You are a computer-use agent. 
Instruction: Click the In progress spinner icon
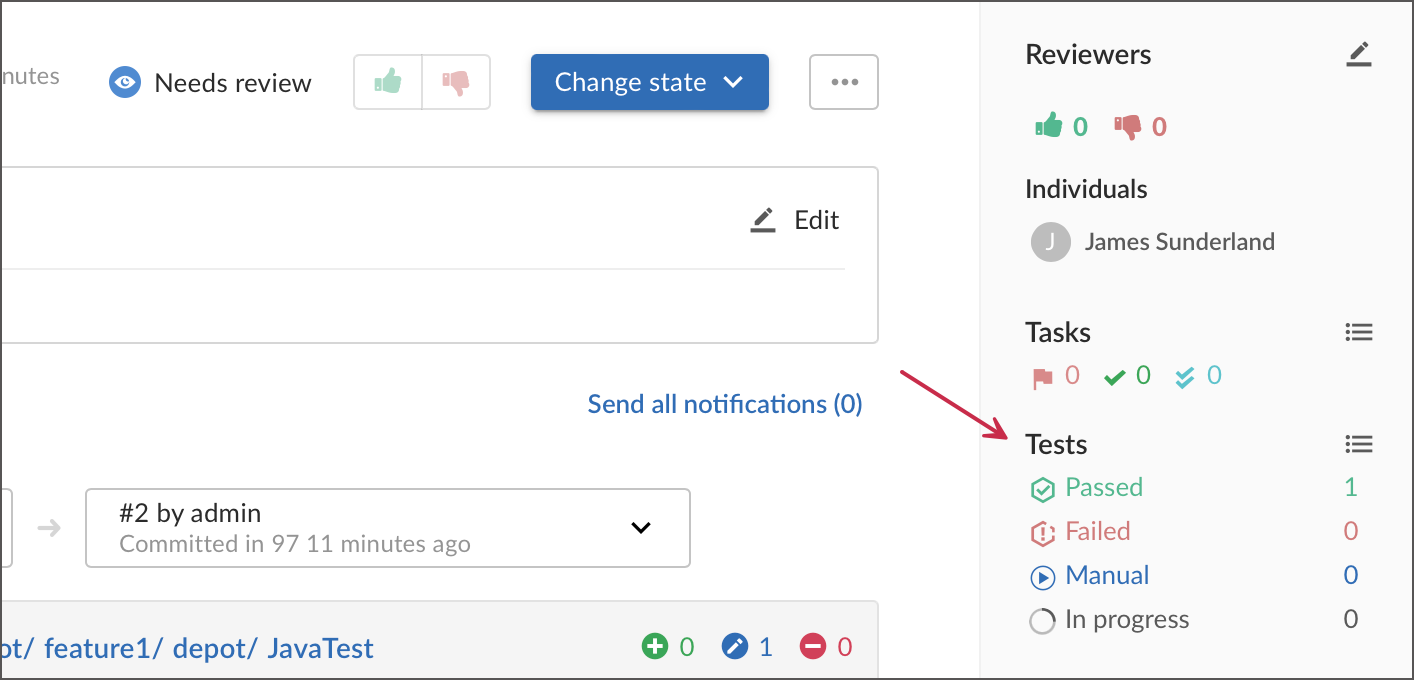[x=1043, y=621]
